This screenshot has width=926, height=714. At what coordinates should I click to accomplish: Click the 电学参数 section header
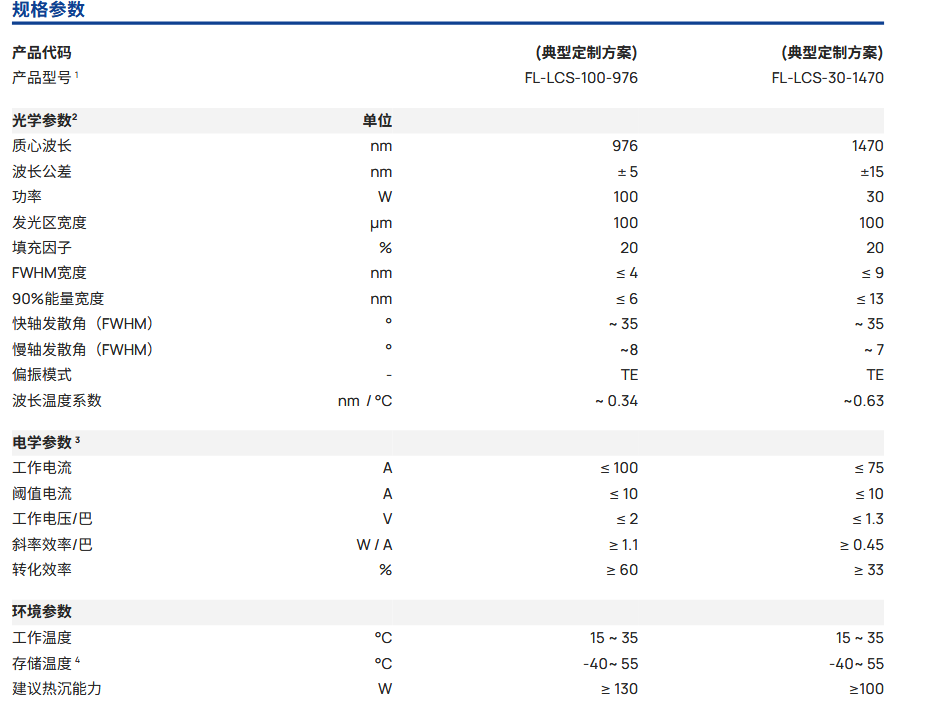click(42, 442)
